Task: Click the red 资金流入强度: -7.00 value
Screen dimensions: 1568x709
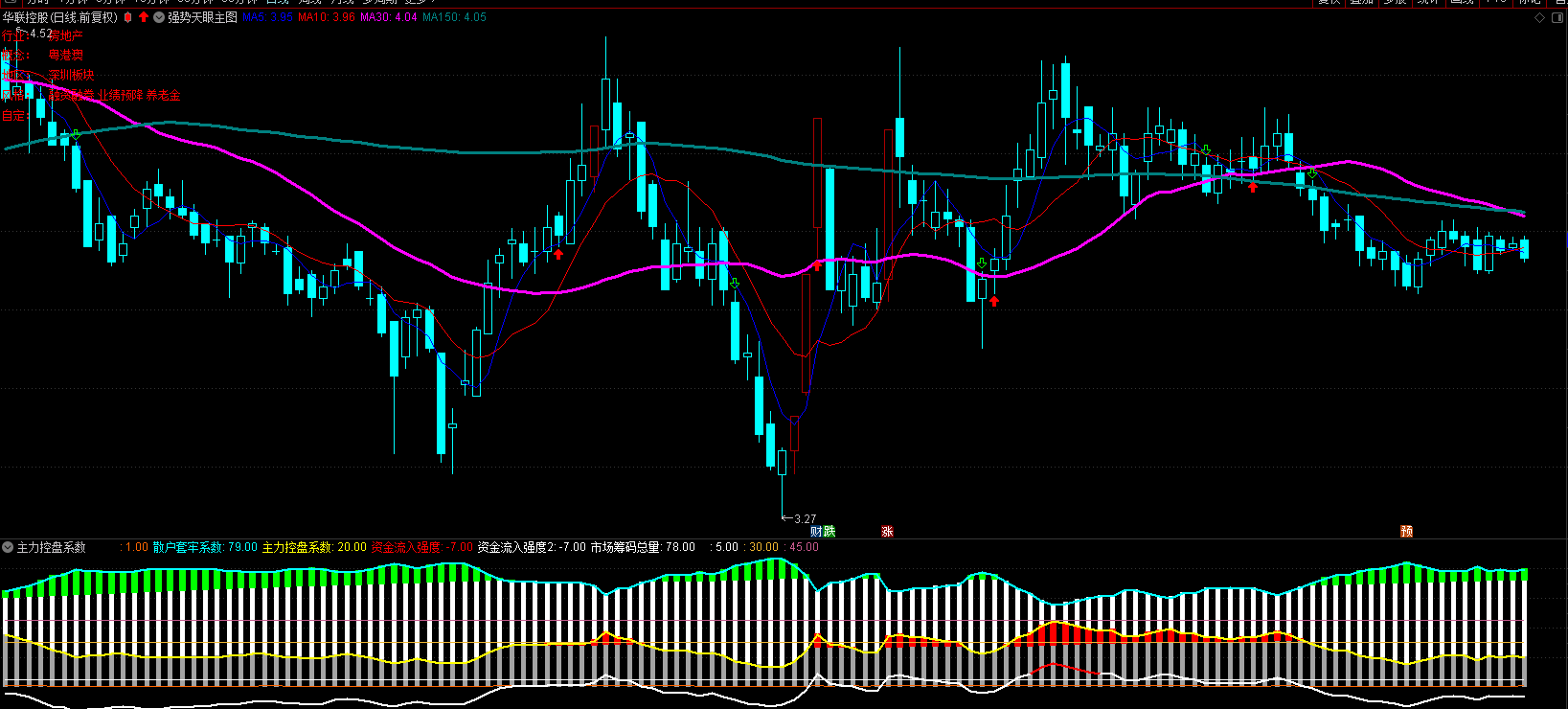Action: point(422,547)
